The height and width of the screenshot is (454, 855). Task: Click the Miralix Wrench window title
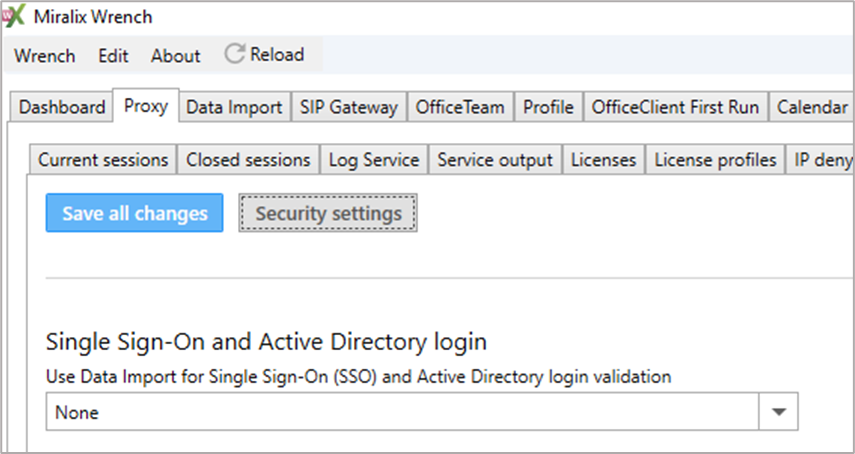(93, 17)
